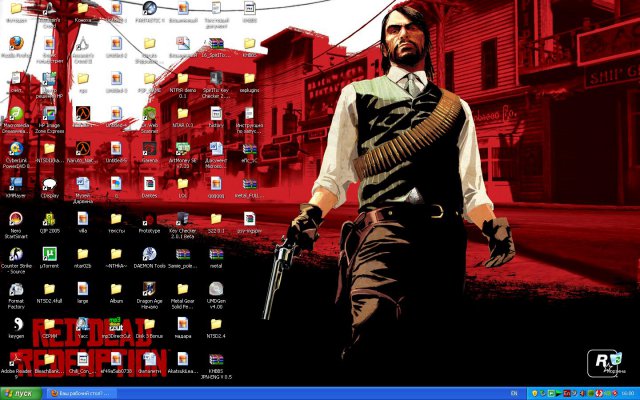The height and width of the screenshot is (400, 640).
Task: Open the Prototype game shortcut
Action: [149, 218]
